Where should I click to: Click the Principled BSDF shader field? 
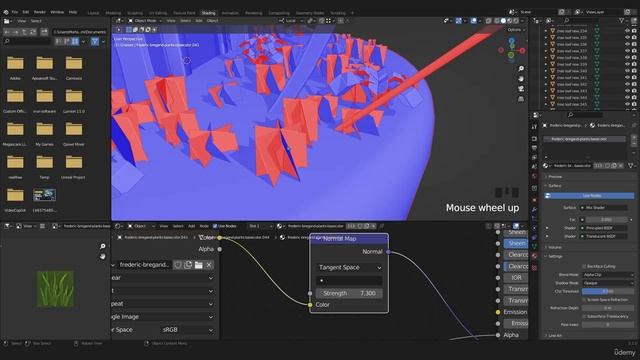(604, 228)
